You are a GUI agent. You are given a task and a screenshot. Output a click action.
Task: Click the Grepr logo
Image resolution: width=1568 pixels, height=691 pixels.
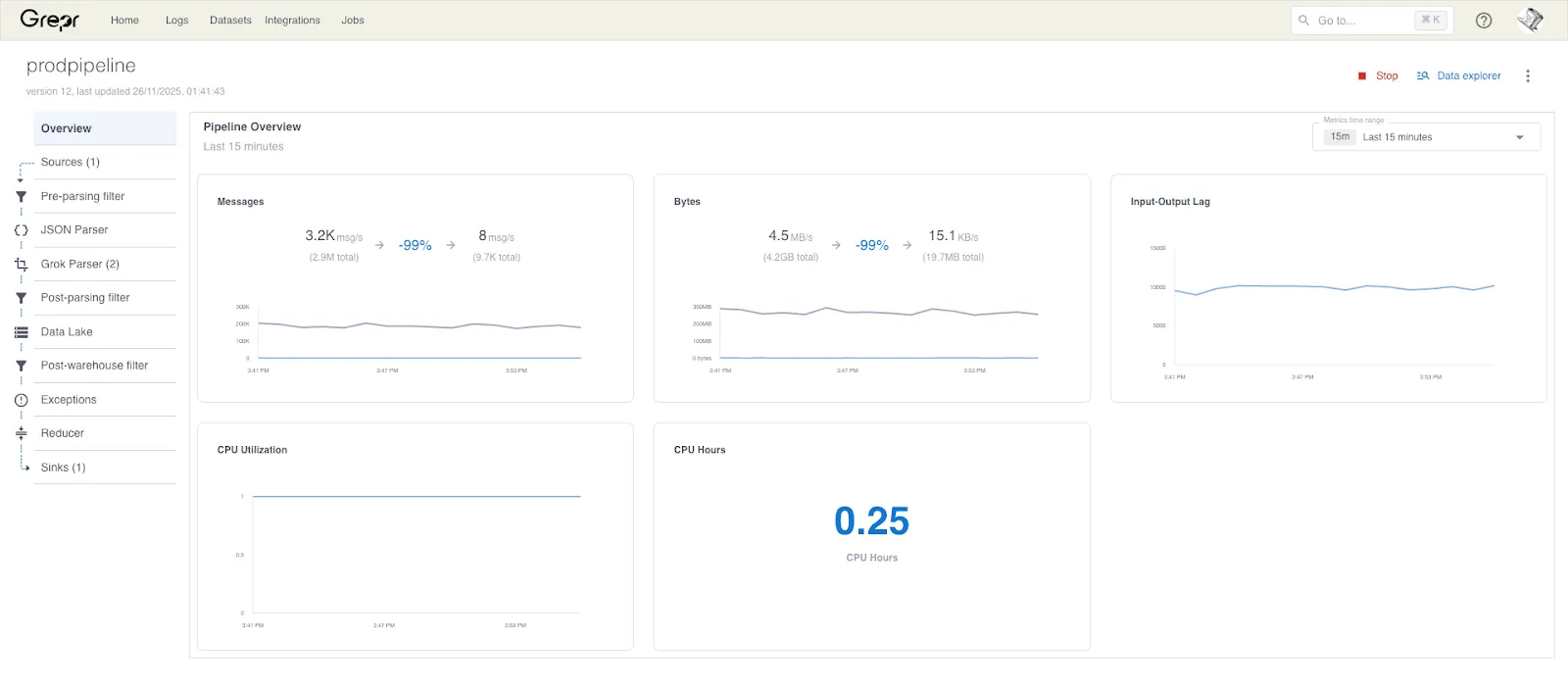pyautogui.click(x=49, y=20)
